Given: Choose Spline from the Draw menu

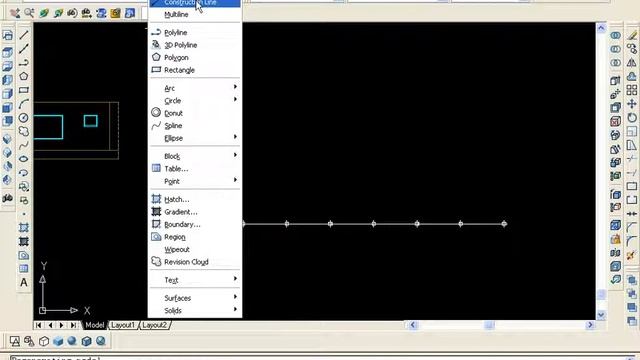Looking at the screenshot, I should (x=195, y=126).
